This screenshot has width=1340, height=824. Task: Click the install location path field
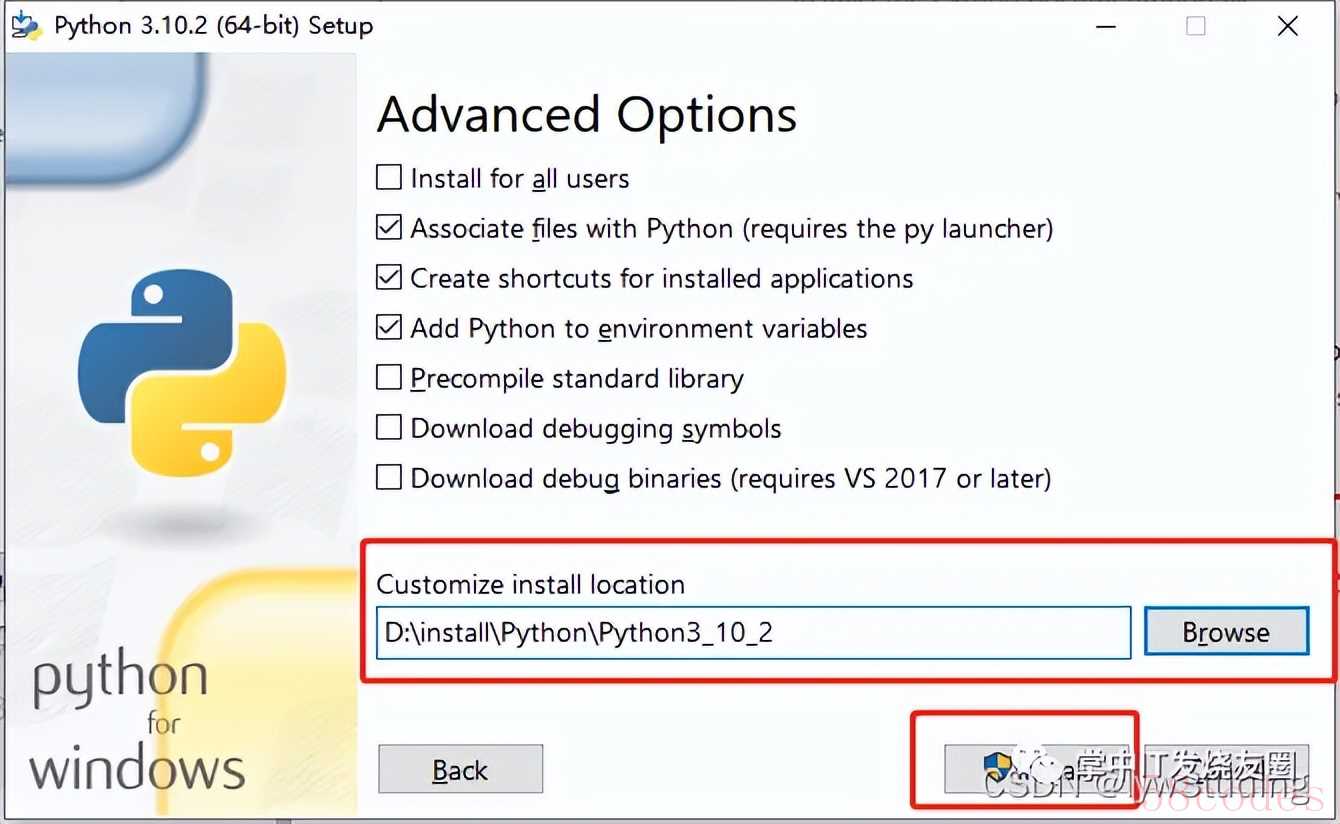753,632
